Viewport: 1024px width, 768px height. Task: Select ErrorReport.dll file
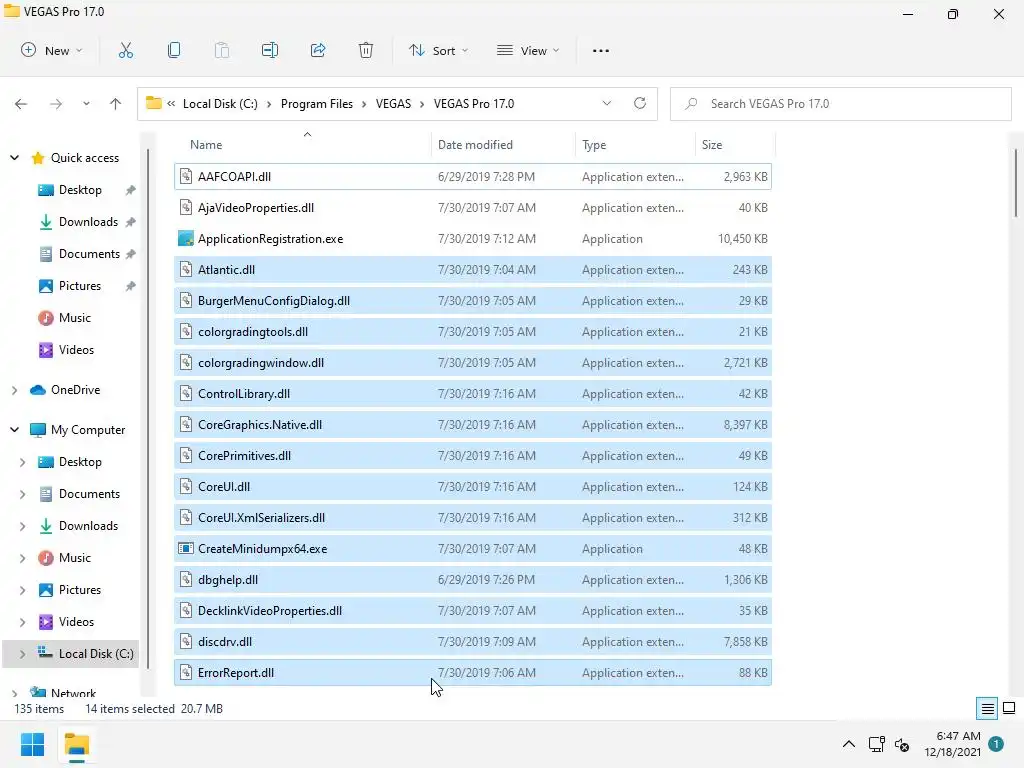(x=473, y=673)
